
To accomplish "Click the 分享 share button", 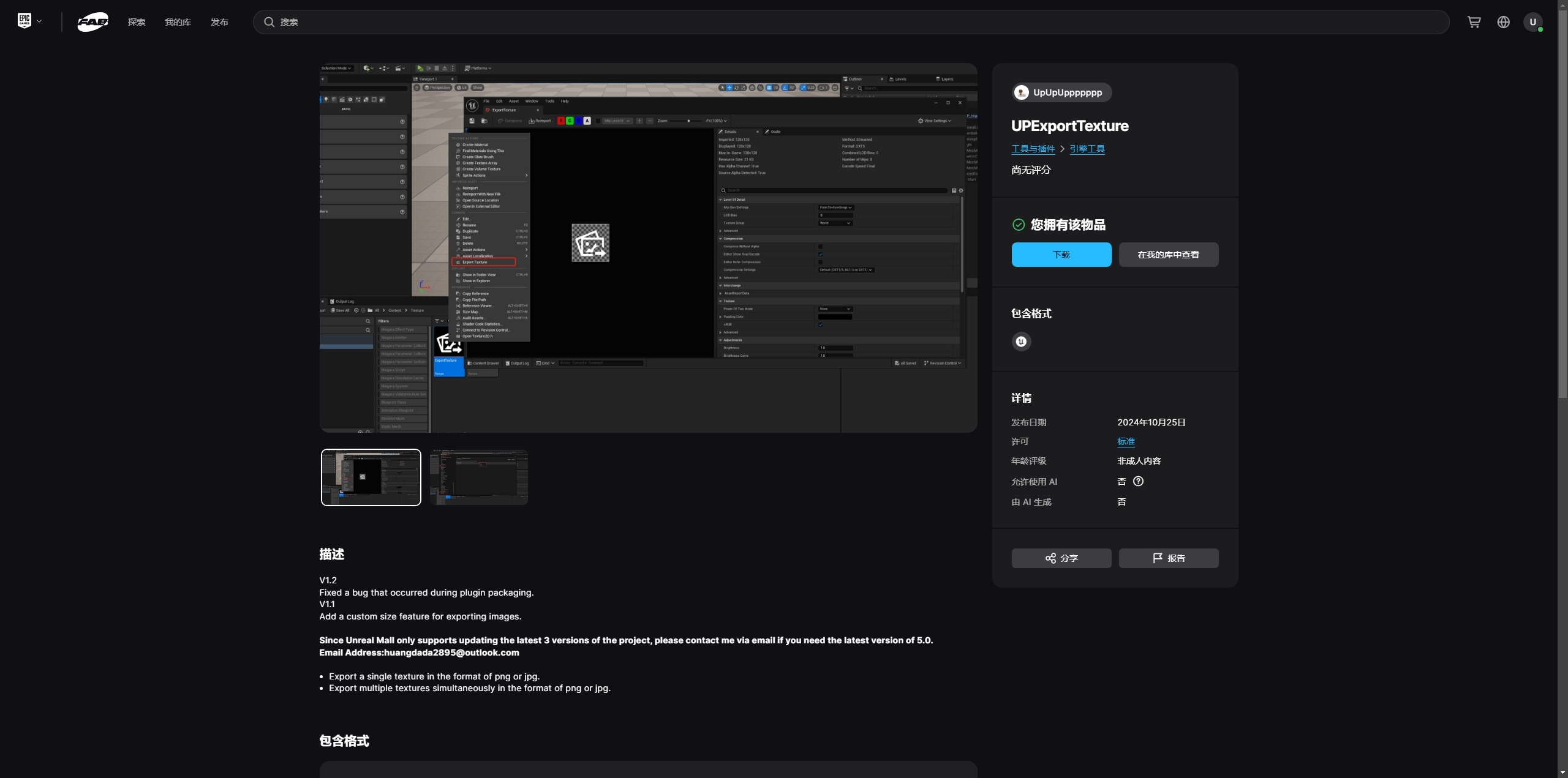I will [1061, 558].
